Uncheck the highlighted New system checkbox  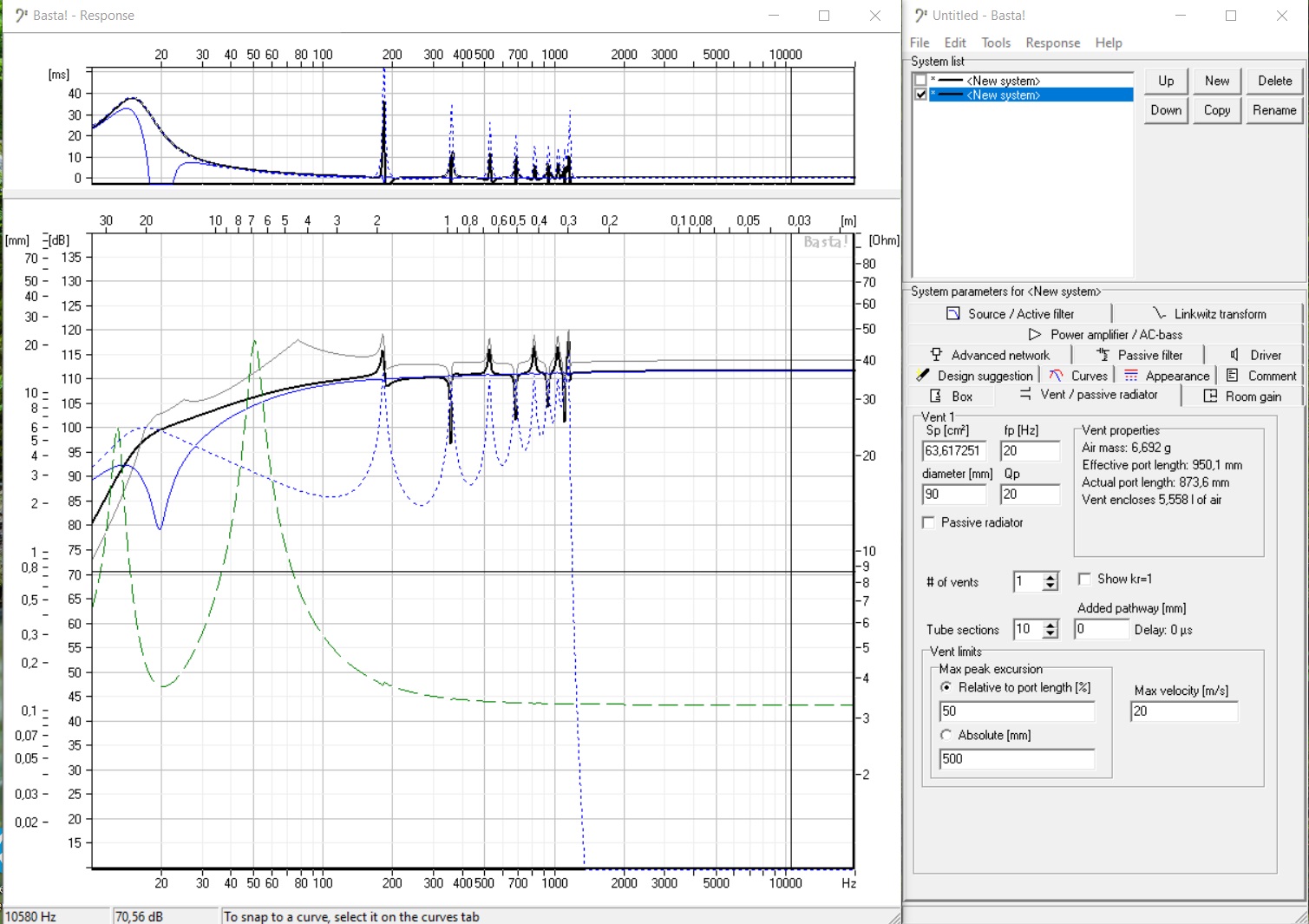click(x=920, y=95)
